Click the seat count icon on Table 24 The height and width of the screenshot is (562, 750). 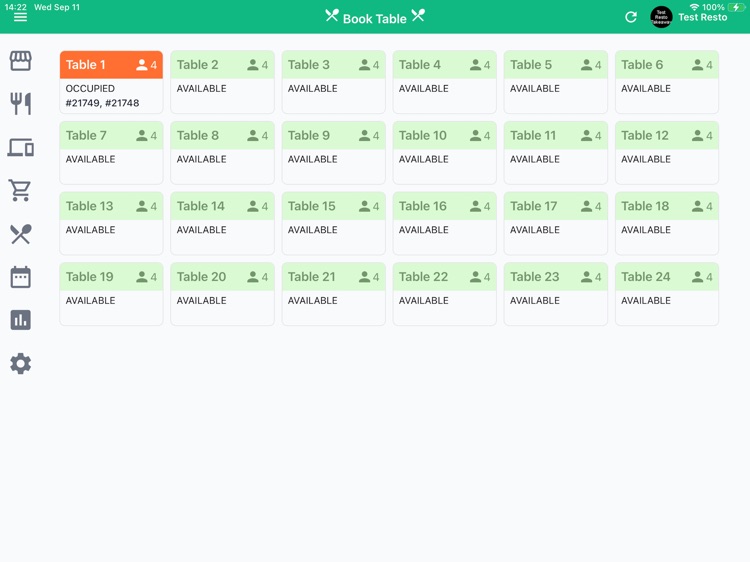click(x=697, y=277)
